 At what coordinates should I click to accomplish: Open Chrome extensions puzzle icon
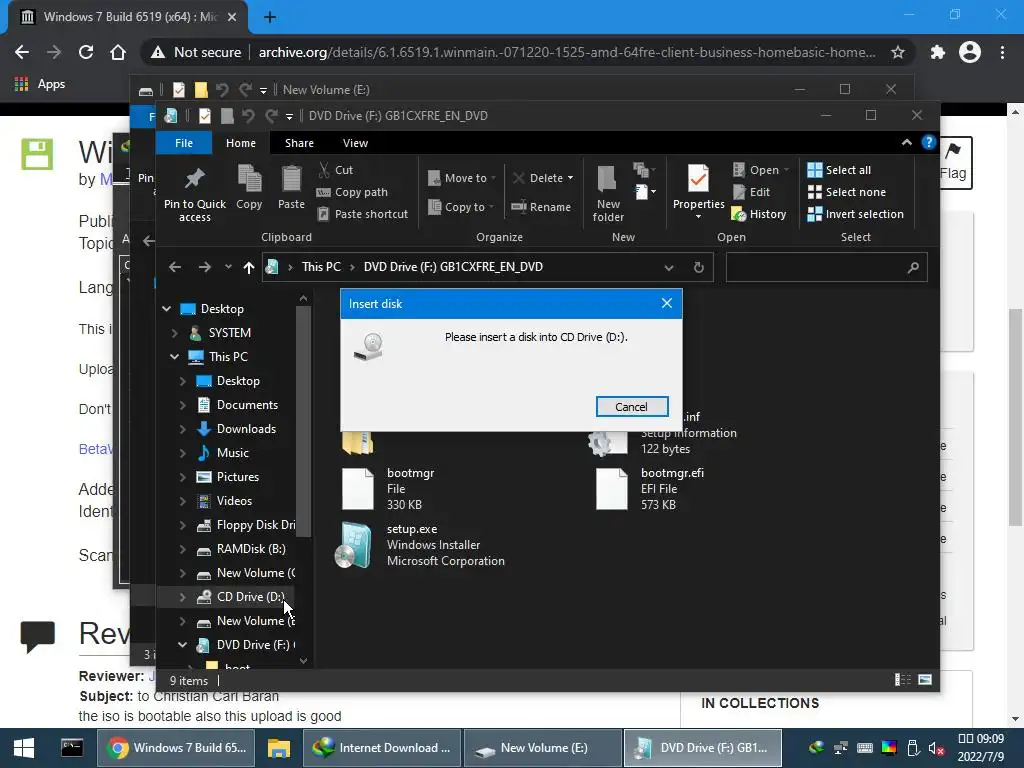[938, 52]
